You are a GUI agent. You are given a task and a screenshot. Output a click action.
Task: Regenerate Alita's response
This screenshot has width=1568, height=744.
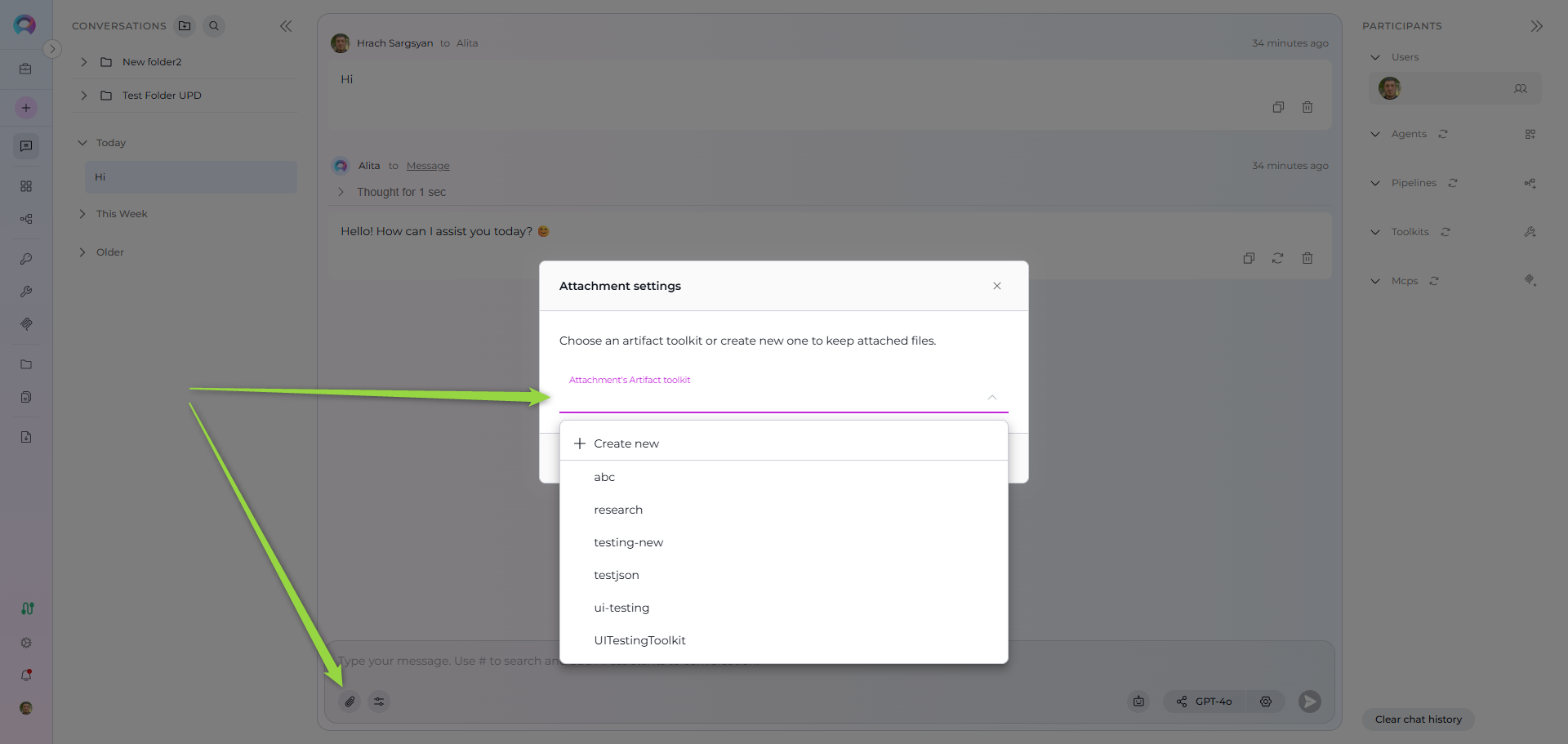[1278, 258]
